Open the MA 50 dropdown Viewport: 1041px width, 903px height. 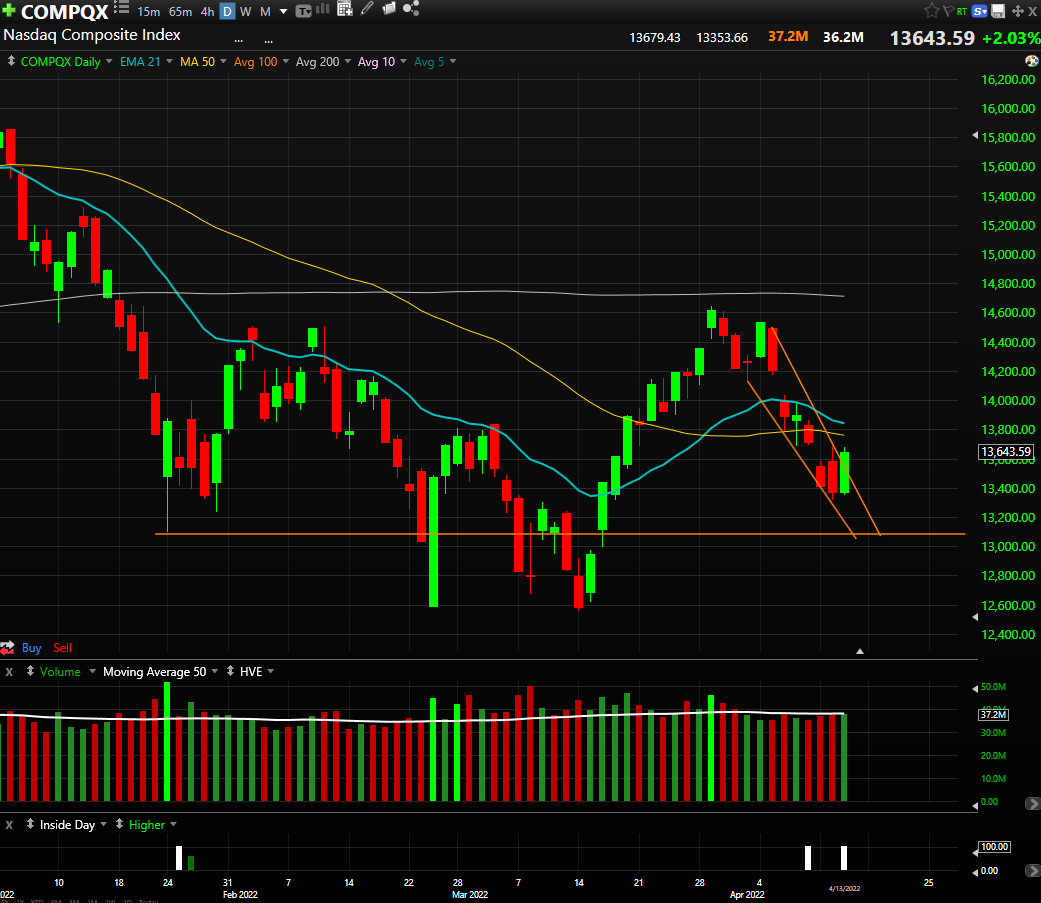click(223, 61)
